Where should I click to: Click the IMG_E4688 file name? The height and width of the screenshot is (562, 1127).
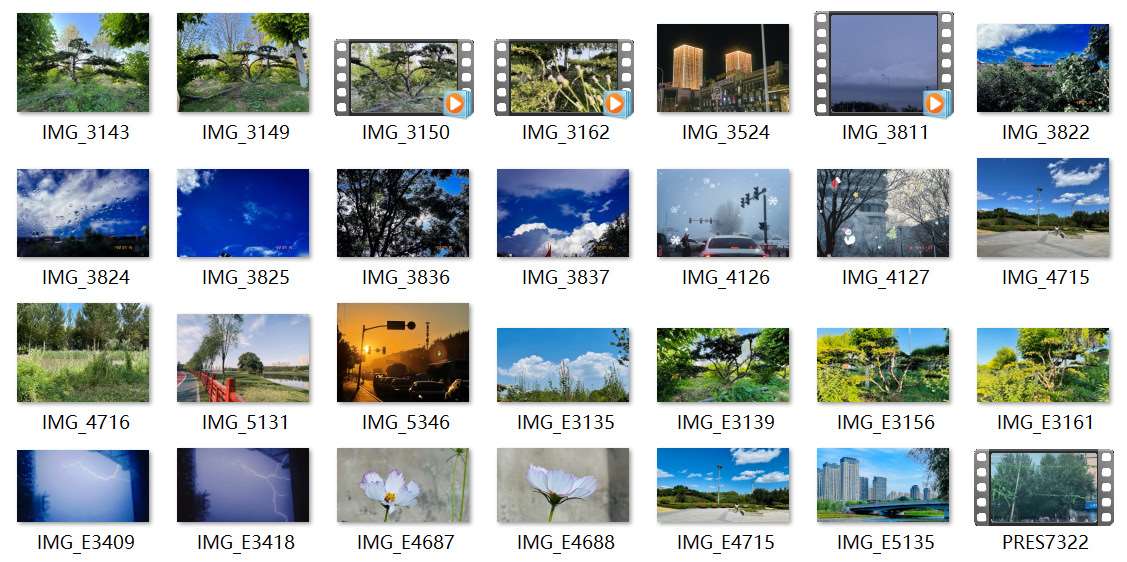point(566,542)
